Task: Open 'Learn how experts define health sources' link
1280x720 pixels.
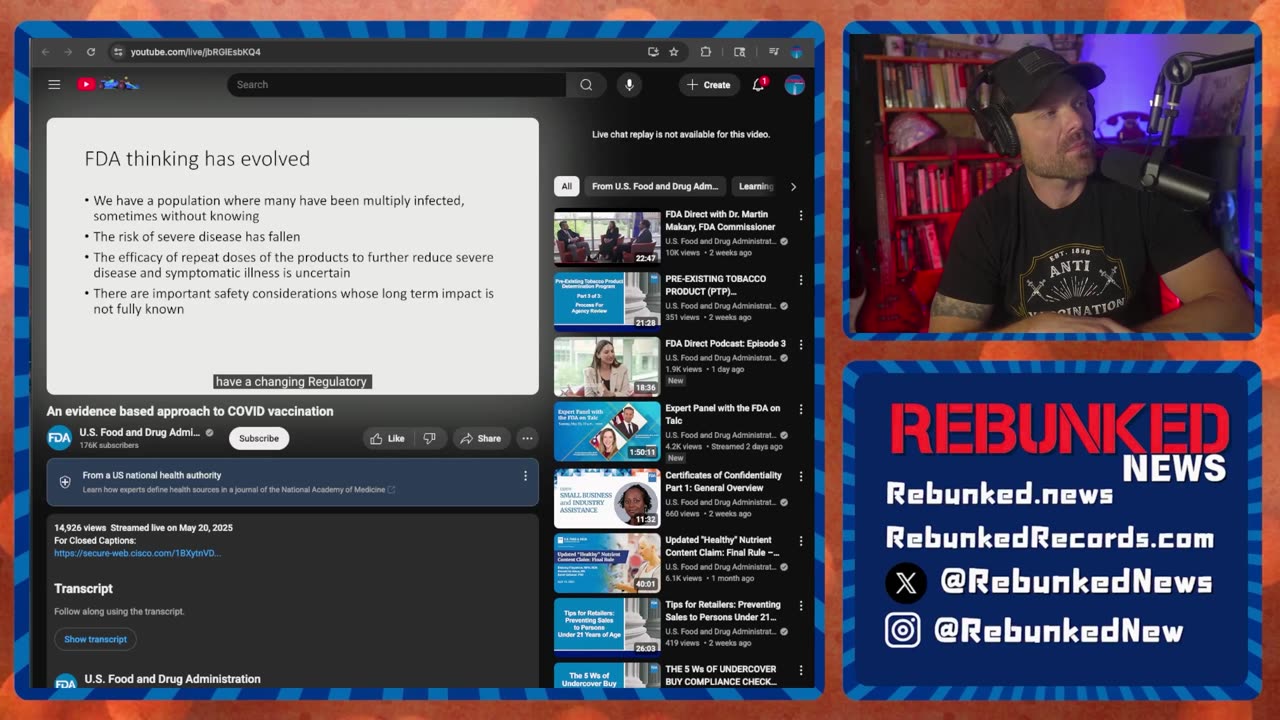Action: point(239,490)
